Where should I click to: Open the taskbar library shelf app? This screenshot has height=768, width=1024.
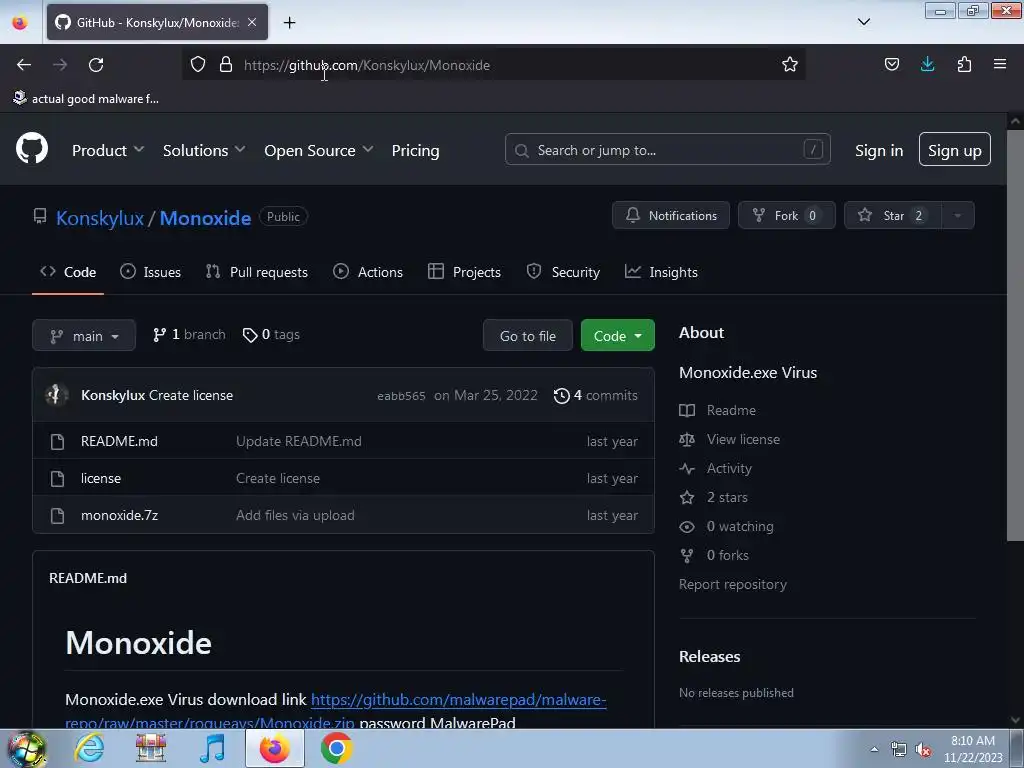click(151, 748)
